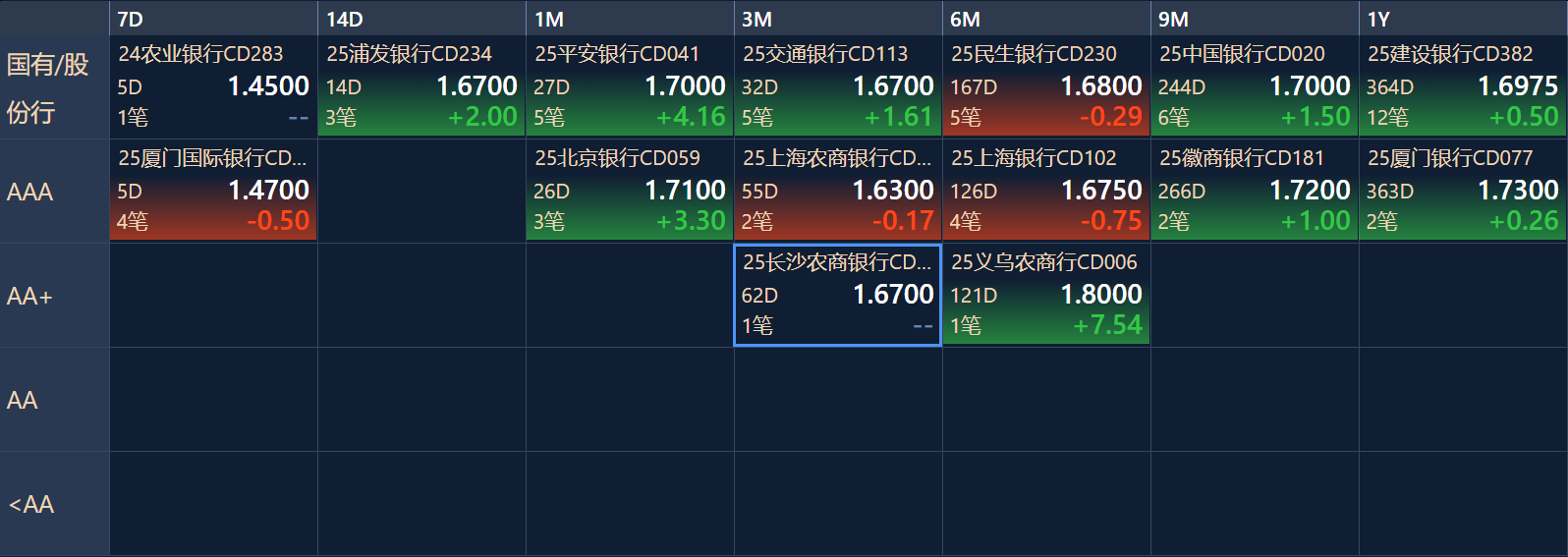Screen dimensions: 1568x557
Task: Open the 25厦门银行CD077 cell
Action: pos(1463,191)
